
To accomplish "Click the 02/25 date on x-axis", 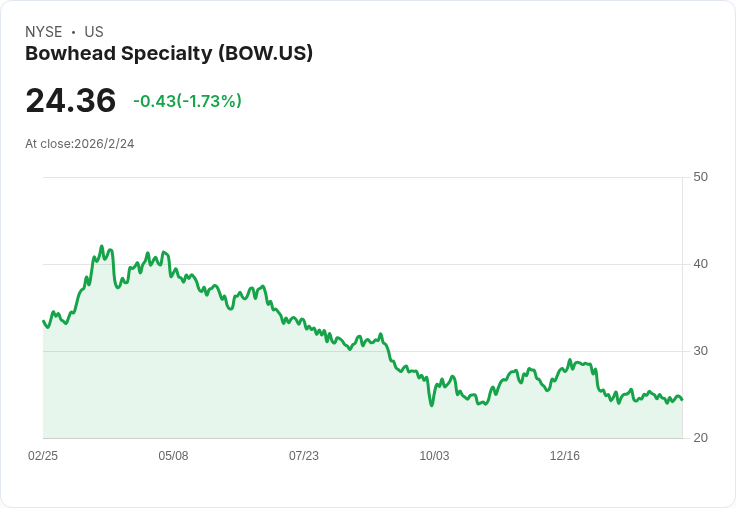I will click(43, 456).
